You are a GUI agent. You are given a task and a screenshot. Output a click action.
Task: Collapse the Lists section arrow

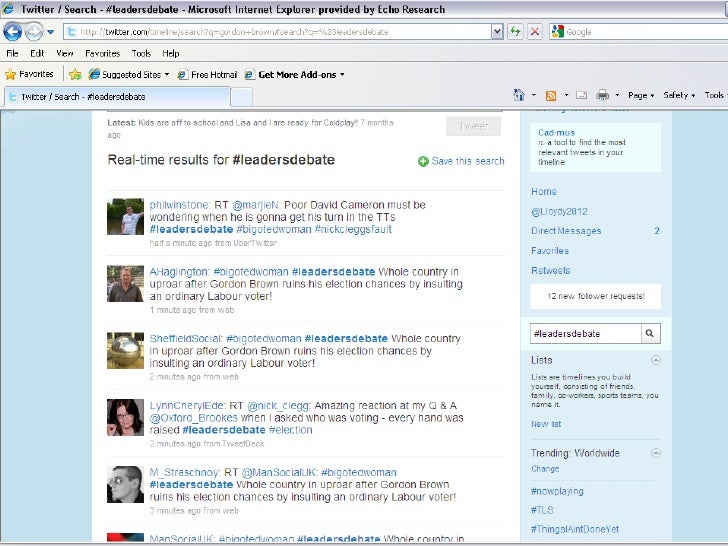click(656, 360)
